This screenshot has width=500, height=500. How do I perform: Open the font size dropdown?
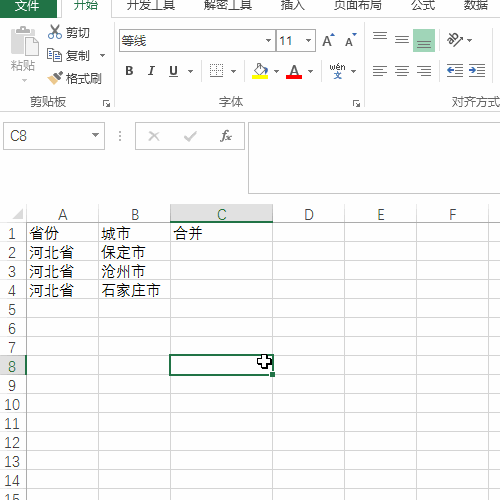point(308,41)
